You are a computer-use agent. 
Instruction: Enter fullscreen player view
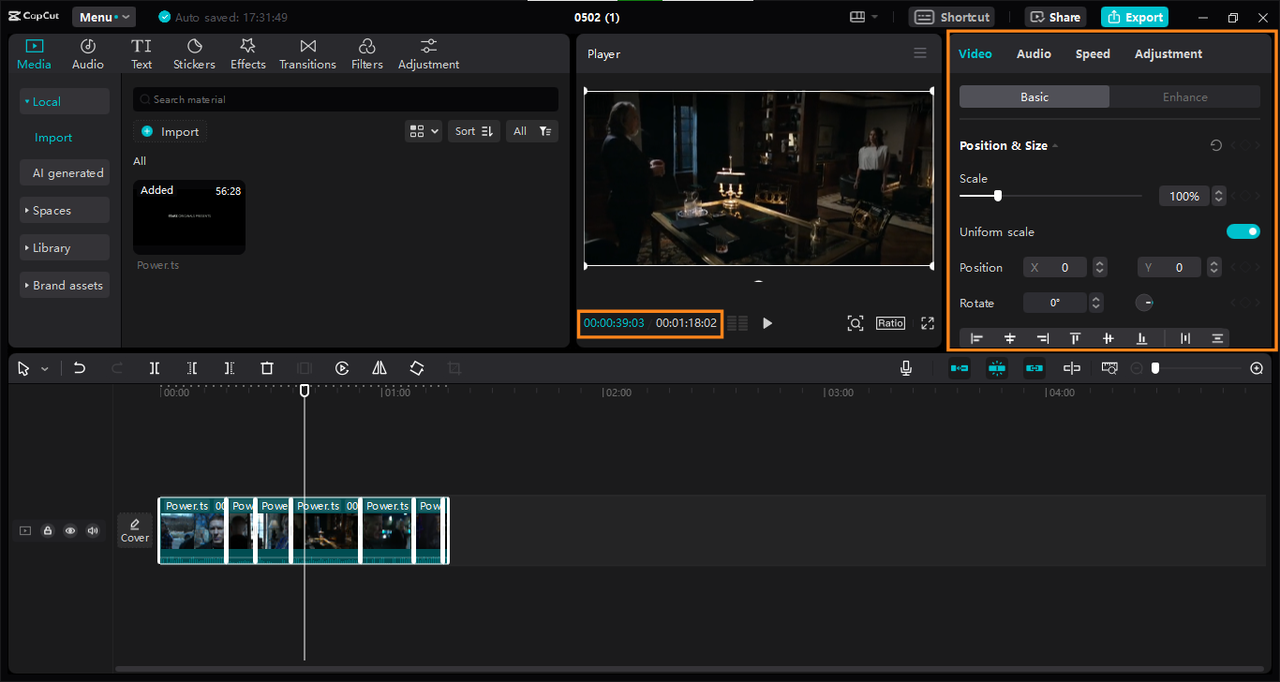tap(927, 323)
